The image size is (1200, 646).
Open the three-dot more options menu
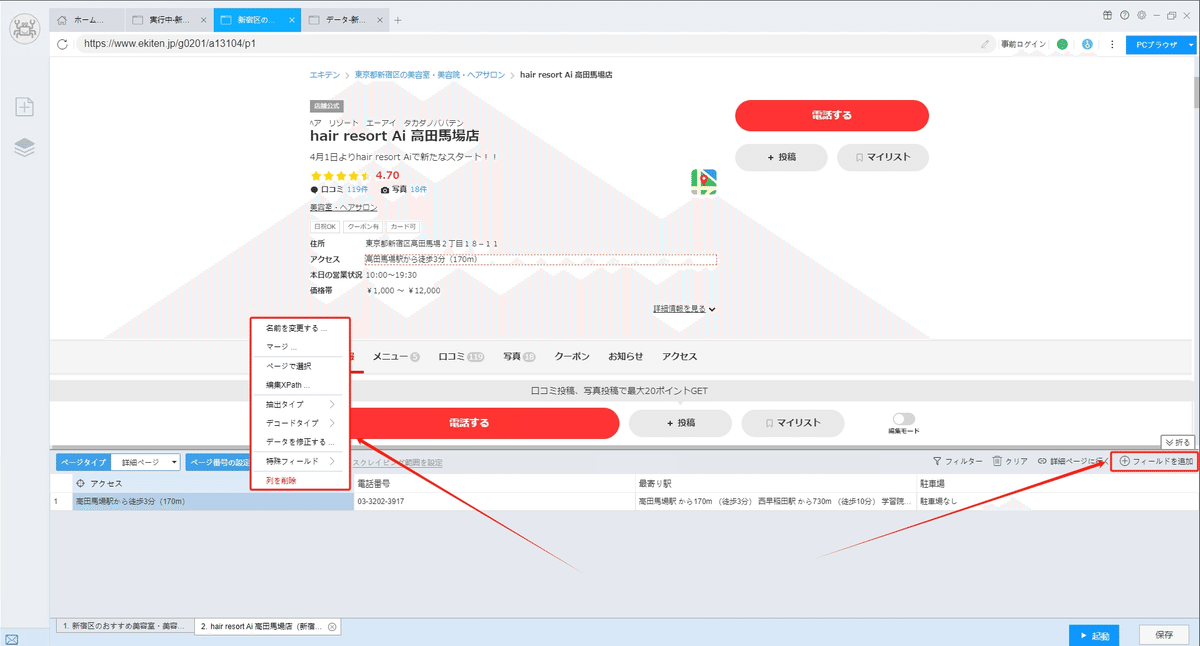pyautogui.click(x=1112, y=44)
